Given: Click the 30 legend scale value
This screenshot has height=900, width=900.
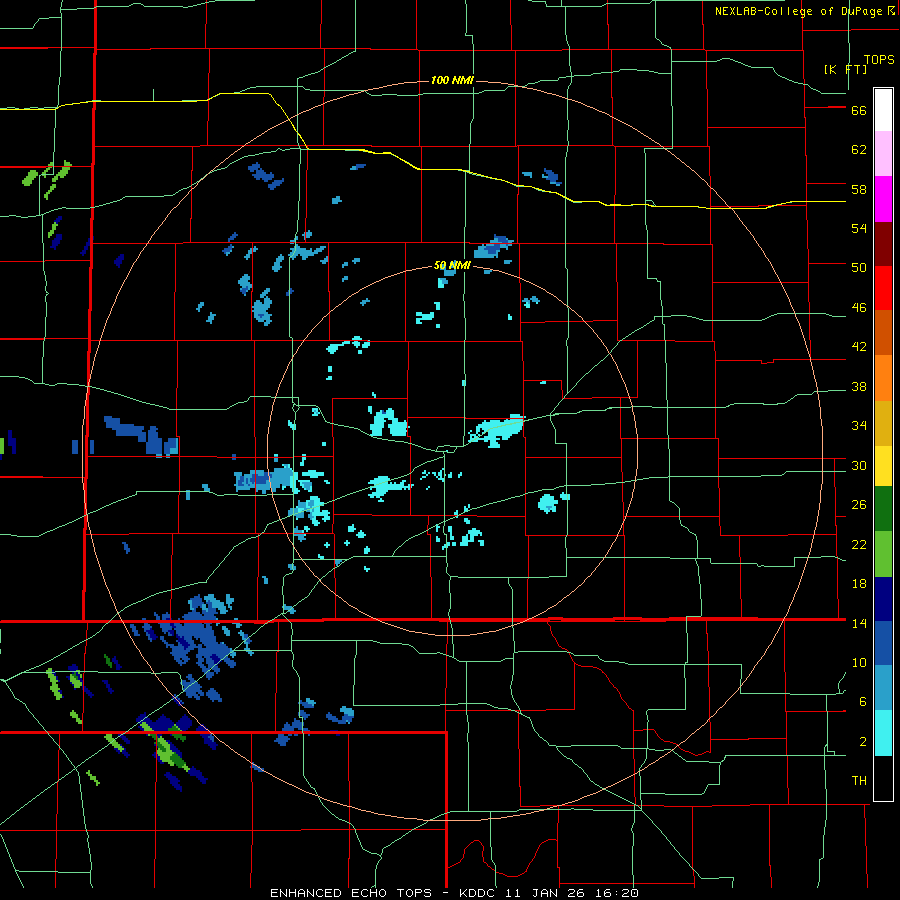Looking at the screenshot, I should coord(859,465).
